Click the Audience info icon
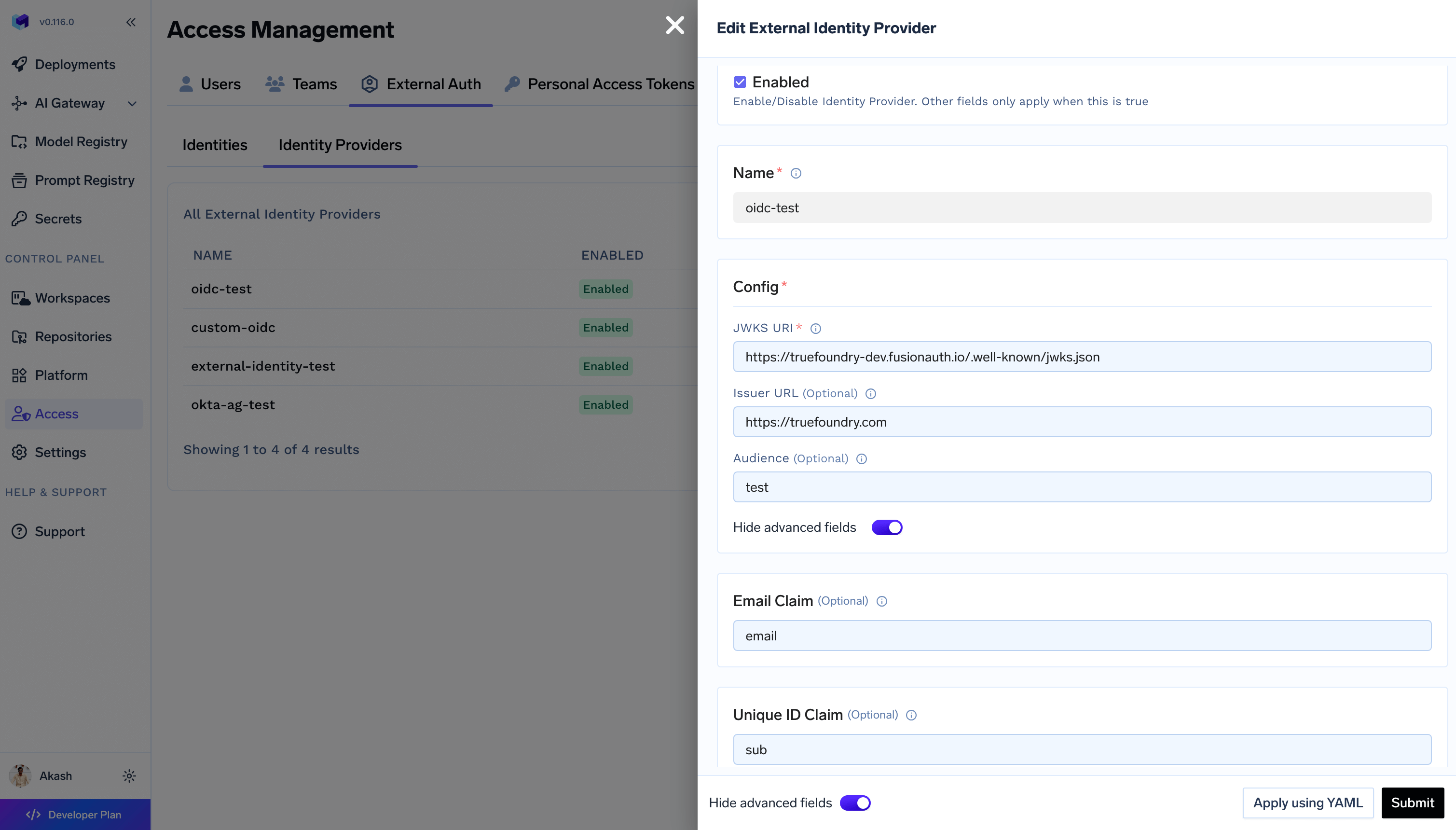The width and height of the screenshot is (1456, 830). point(861,459)
